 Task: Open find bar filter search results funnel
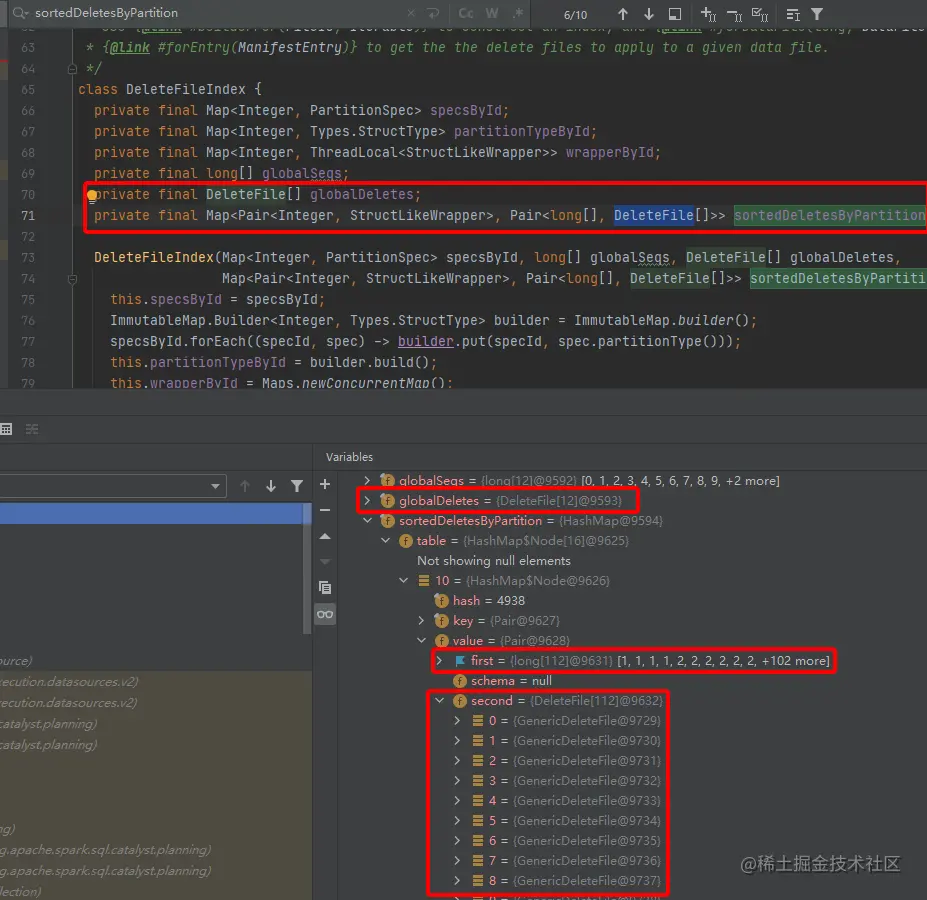coord(816,14)
